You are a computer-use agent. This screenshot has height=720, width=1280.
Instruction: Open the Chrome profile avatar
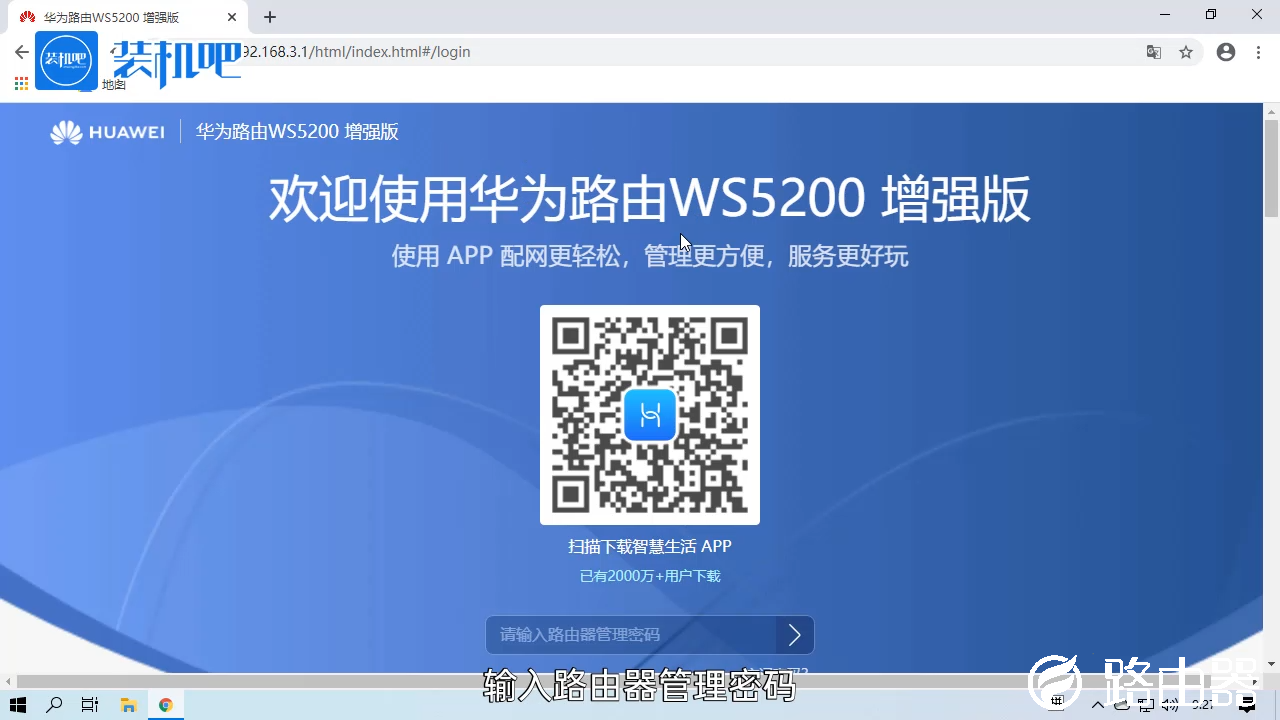pos(1226,52)
